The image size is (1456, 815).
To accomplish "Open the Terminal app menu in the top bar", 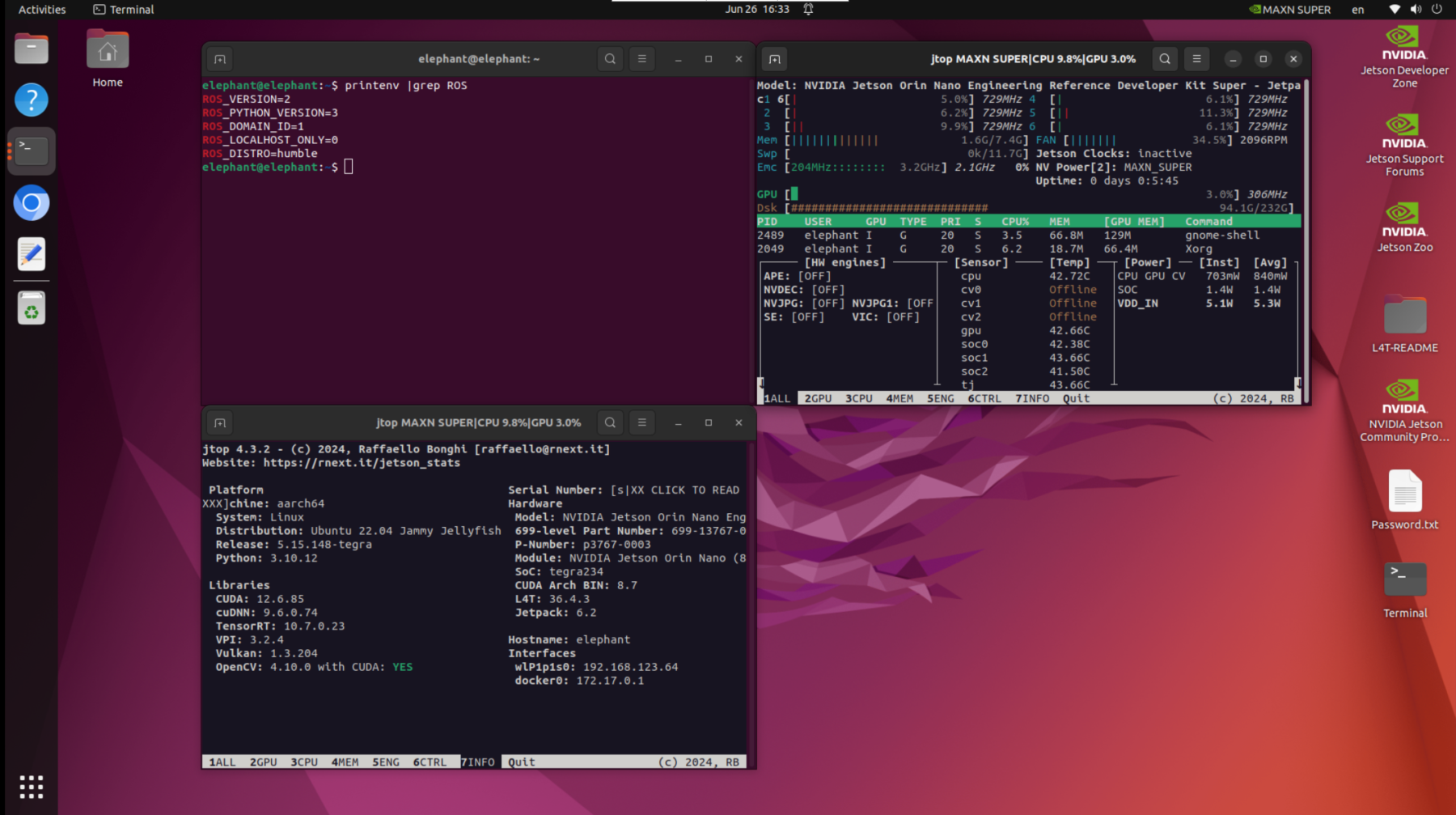I will pos(124,10).
